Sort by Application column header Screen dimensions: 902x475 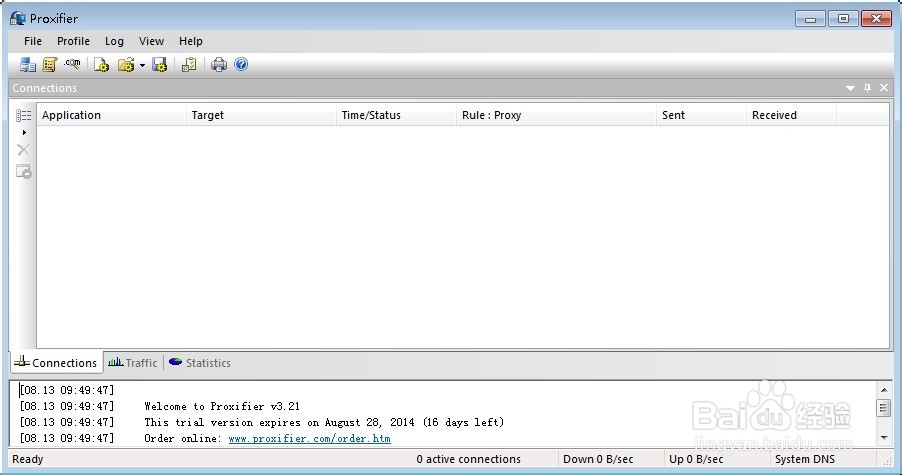(112, 115)
